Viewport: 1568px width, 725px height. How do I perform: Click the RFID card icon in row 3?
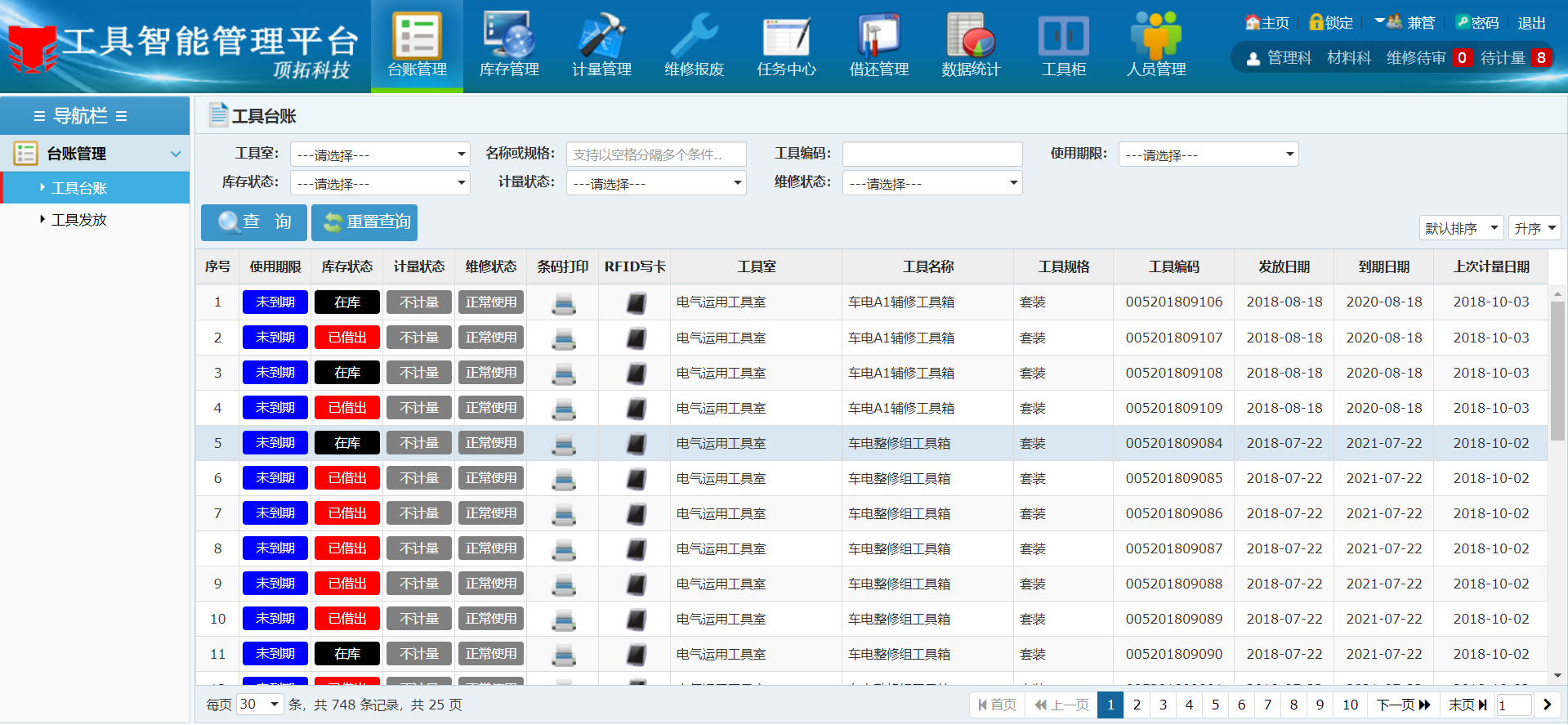[x=636, y=374]
